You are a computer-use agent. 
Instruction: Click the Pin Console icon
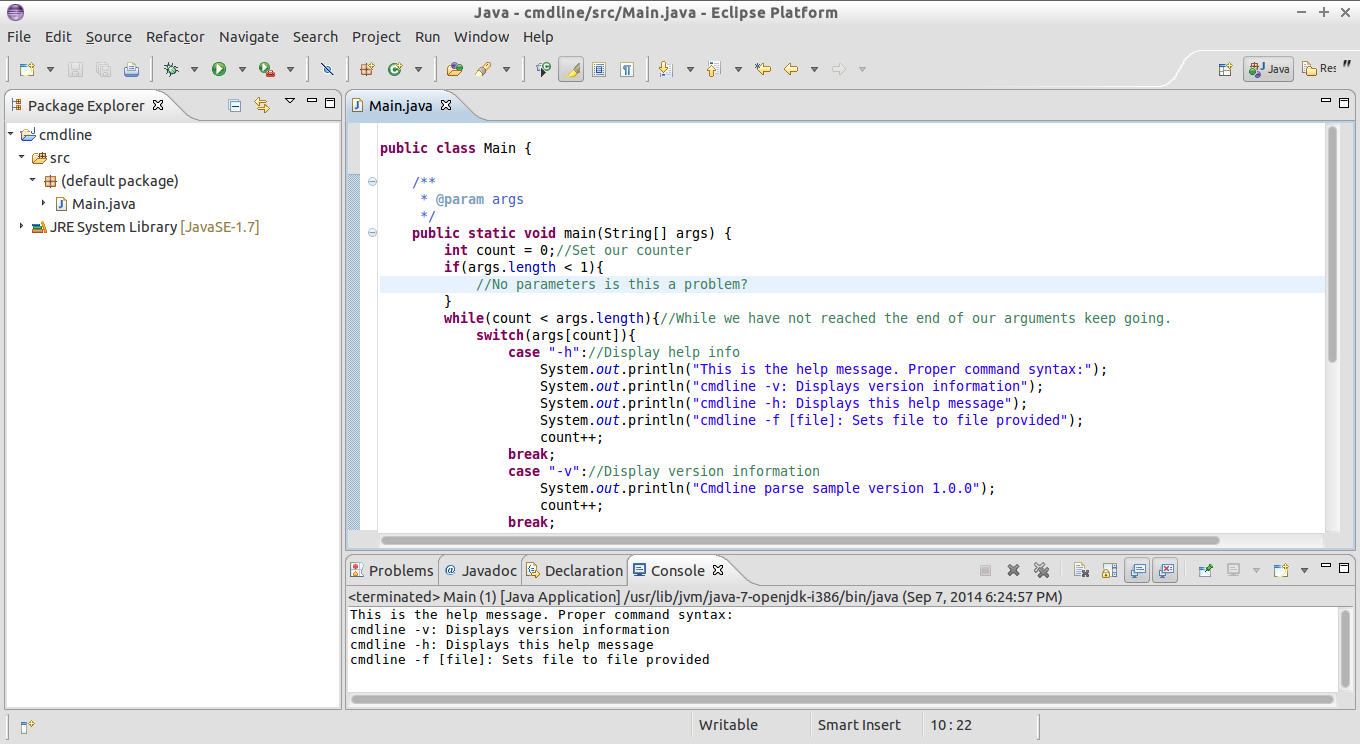pyautogui.click(x=1206, y=570)
